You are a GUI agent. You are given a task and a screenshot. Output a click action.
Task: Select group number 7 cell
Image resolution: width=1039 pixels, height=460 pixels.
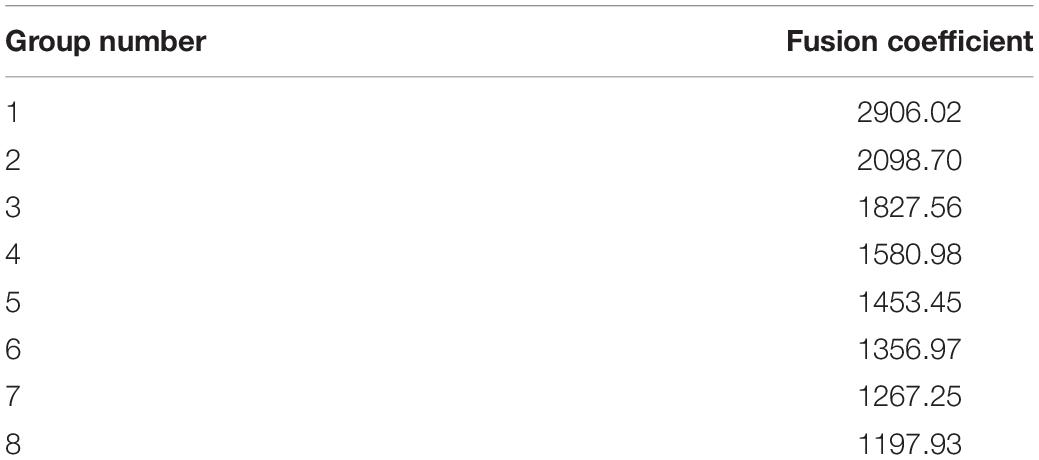point(12,396)
